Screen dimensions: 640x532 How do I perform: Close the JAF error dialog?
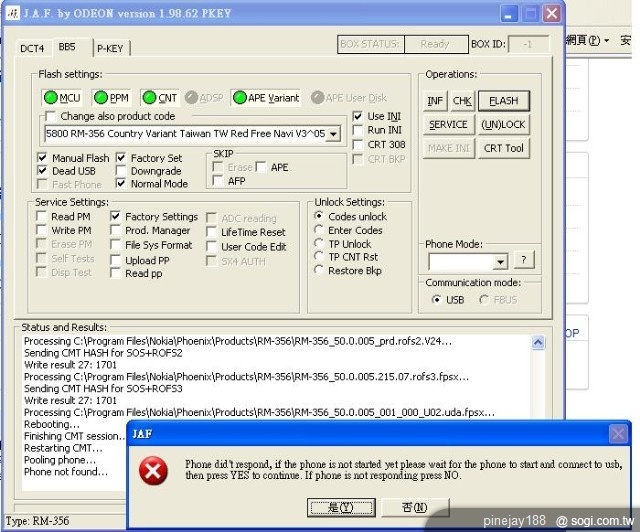pos(618,434)
